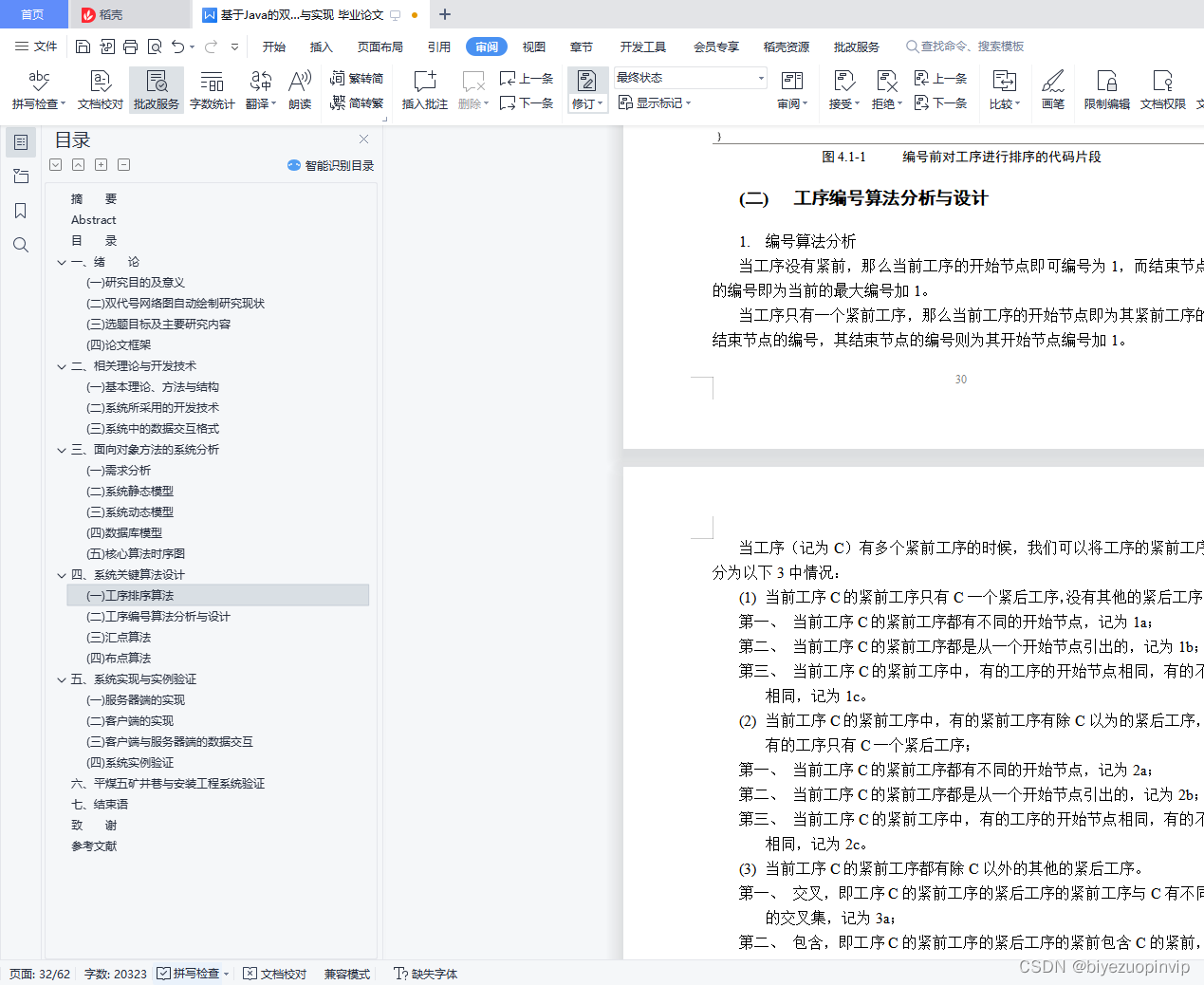
Task: Switch to the 开发工具 ribbon tab
Action: [643, 46]
